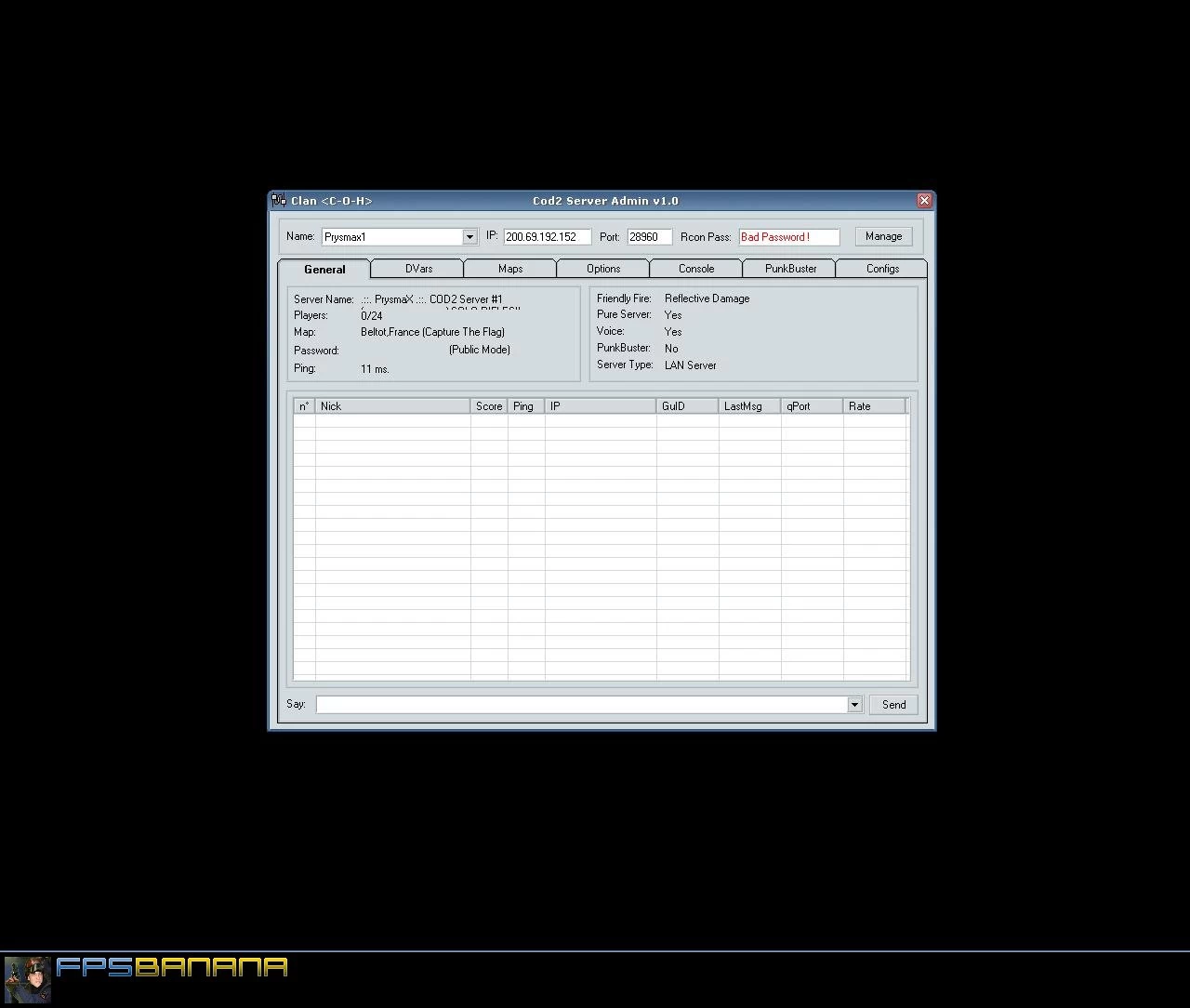This screenshot has width=1190, height=1008.
Task: Click the Port field showing 28960
Action: [x=649, y=236]
